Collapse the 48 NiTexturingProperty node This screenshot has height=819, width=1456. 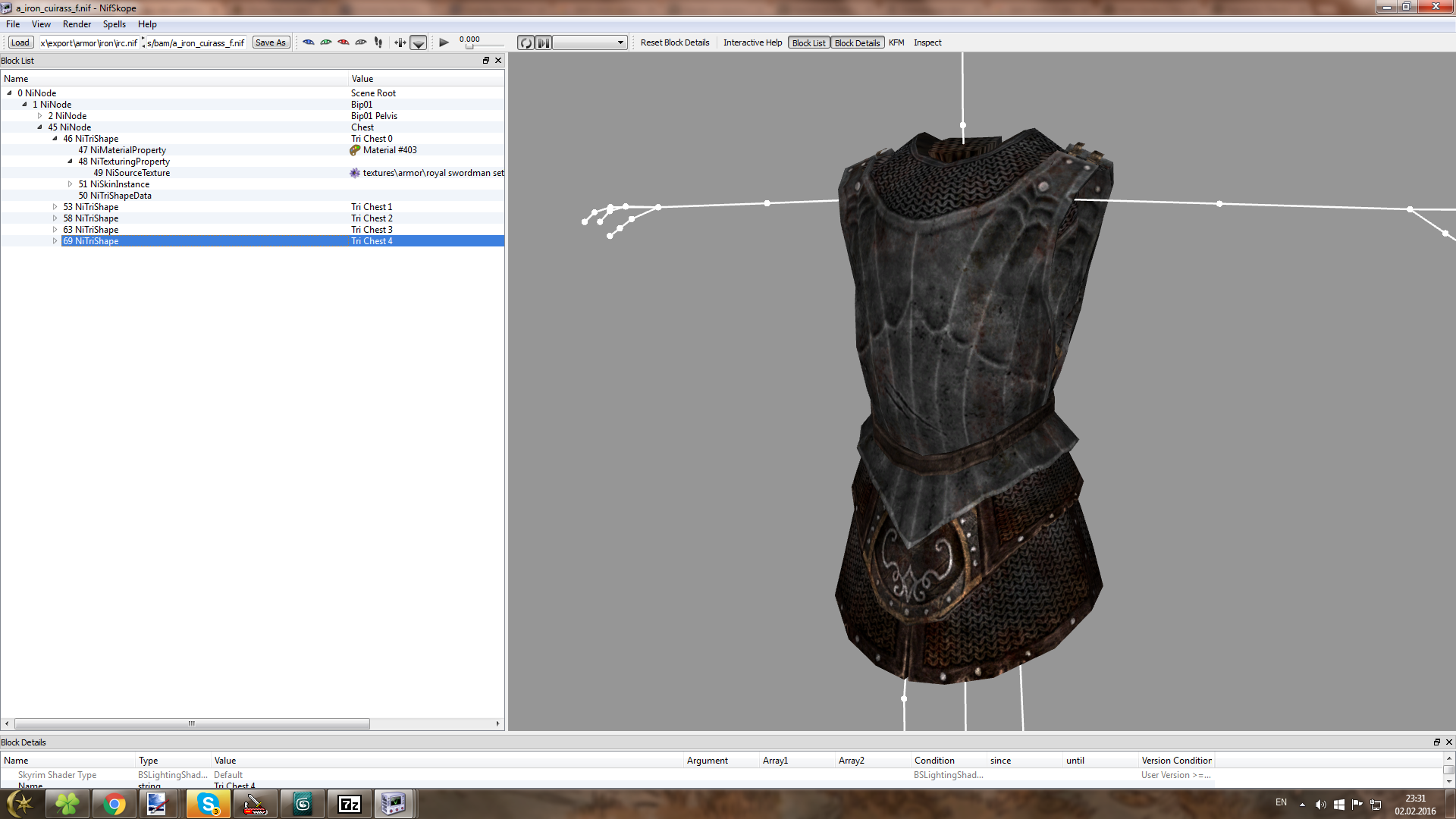(70, 162)
